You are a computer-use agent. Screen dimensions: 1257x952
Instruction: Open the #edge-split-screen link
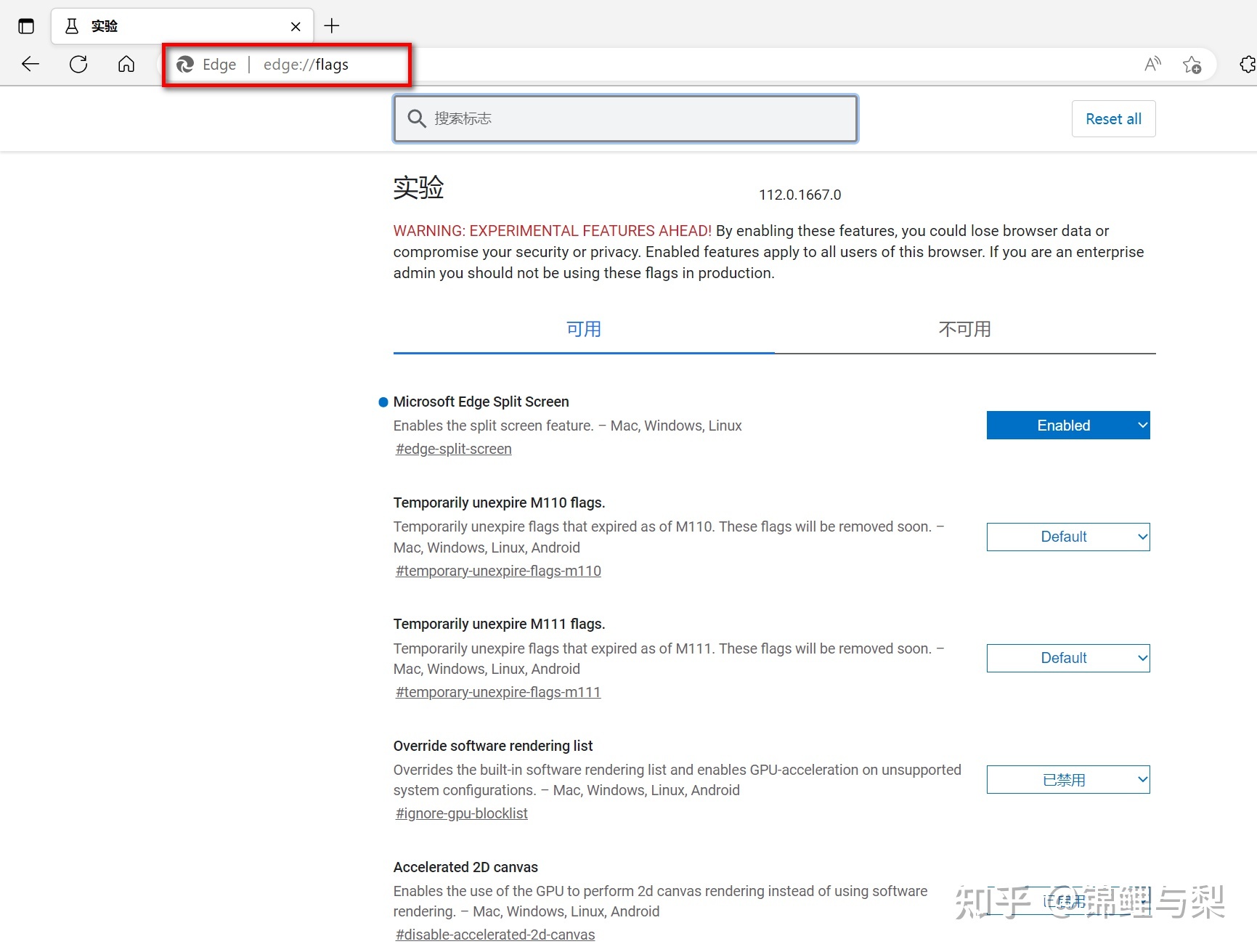pos(454,449)
